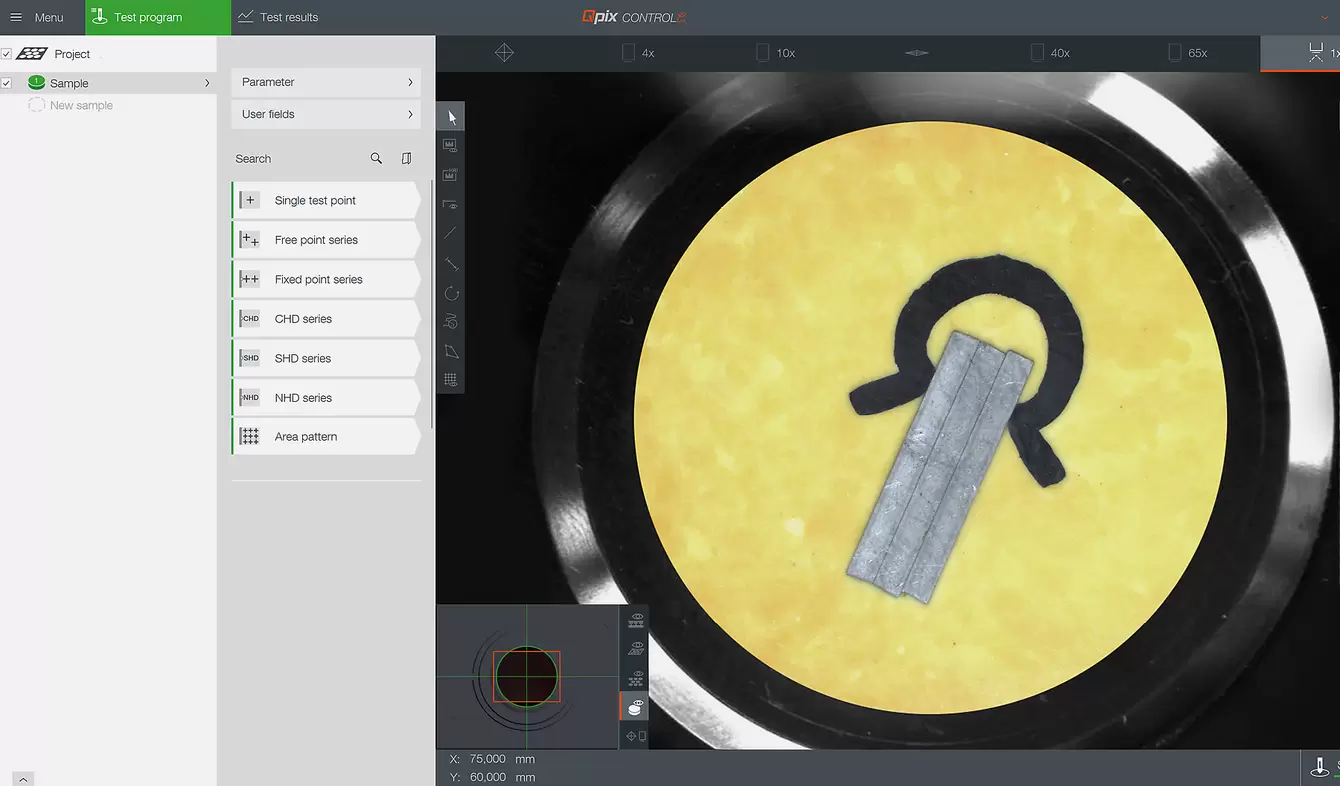Toggle sample overview visibility in minimap
The image size is (1340, 786).
coord(635,708)
